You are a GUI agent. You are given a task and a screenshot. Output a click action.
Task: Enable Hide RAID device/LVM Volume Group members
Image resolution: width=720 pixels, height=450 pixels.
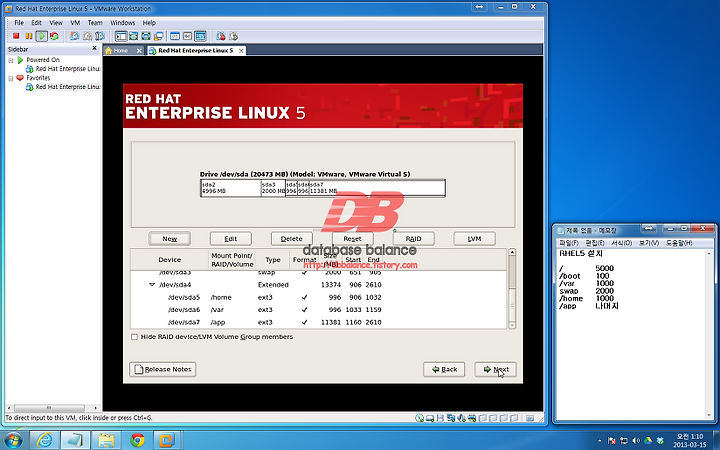coord(135,337)
